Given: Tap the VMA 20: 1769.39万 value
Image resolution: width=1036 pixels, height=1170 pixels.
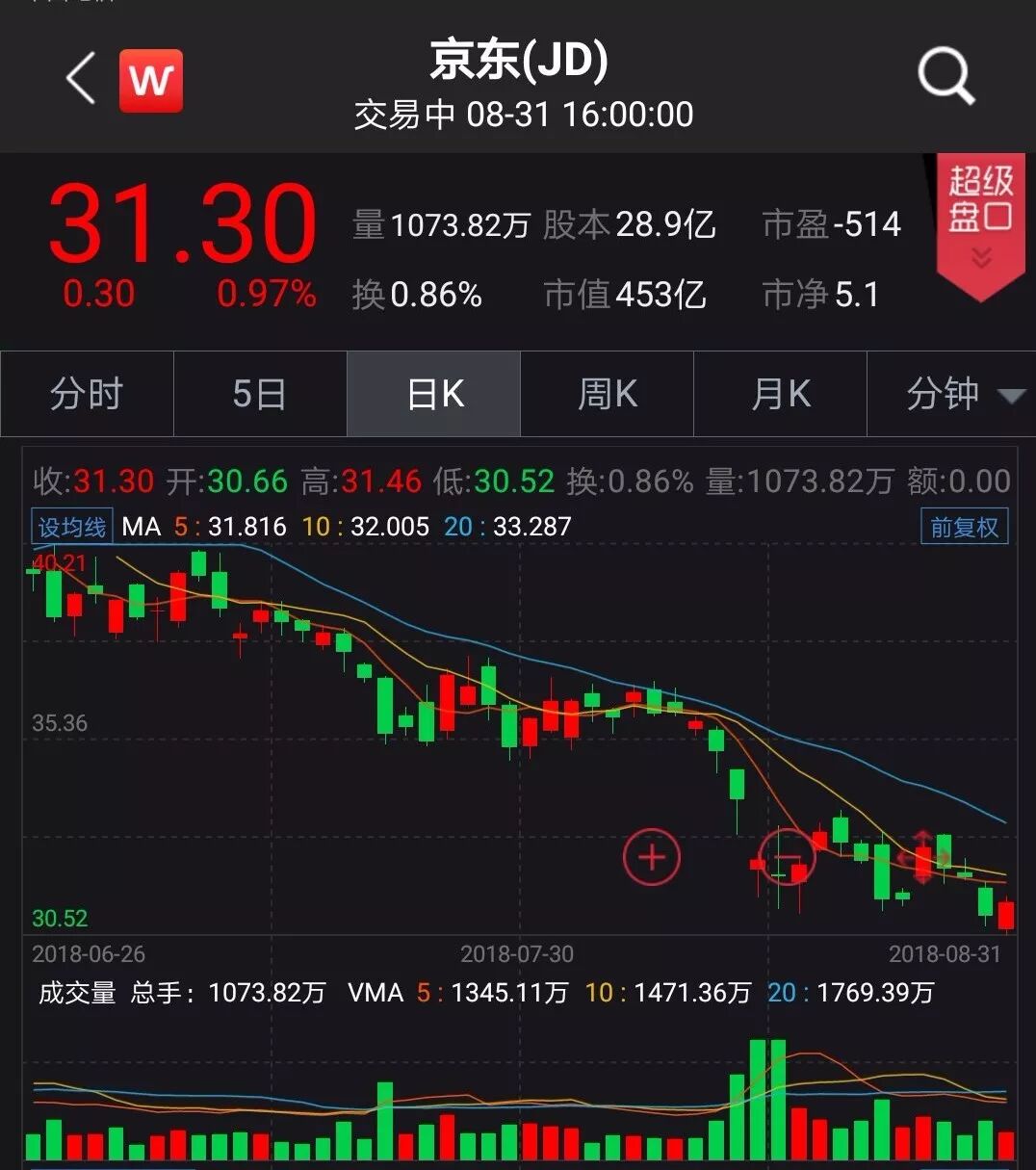Looking at the screenshot, I should pos(851,993).
